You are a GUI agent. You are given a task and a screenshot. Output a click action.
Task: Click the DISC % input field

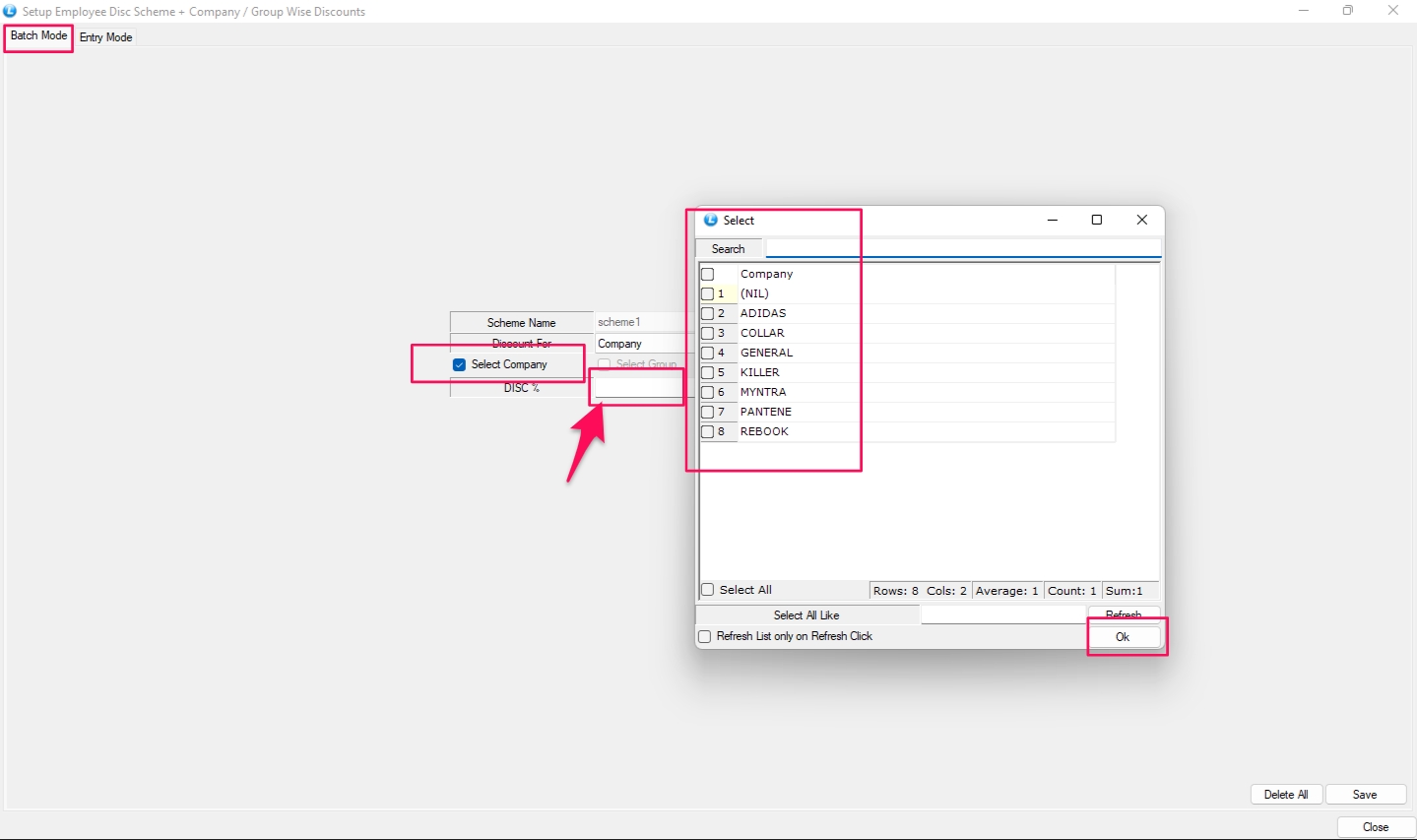point(639,388)
